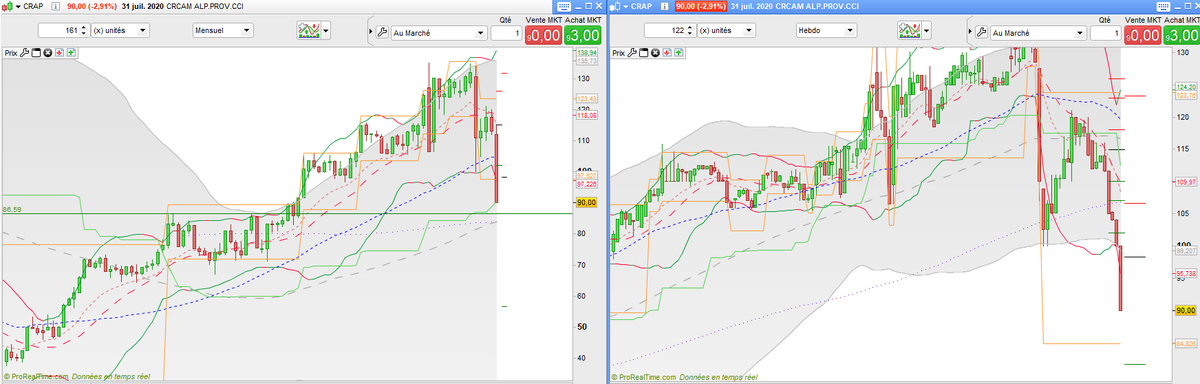The image size is (1200, 384).
Task: Select the yellow 90,00 price label on the right chart axis
Action: (x=1185, y=311)
